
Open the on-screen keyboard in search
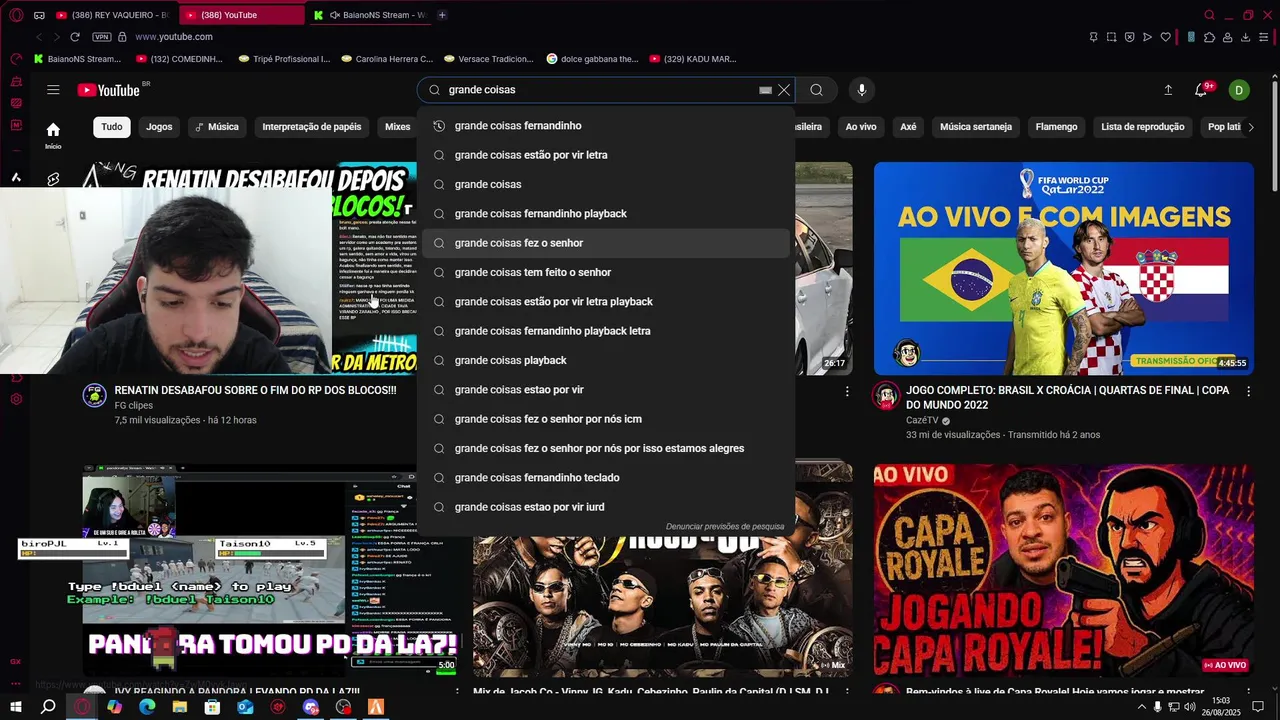(765, 90)
